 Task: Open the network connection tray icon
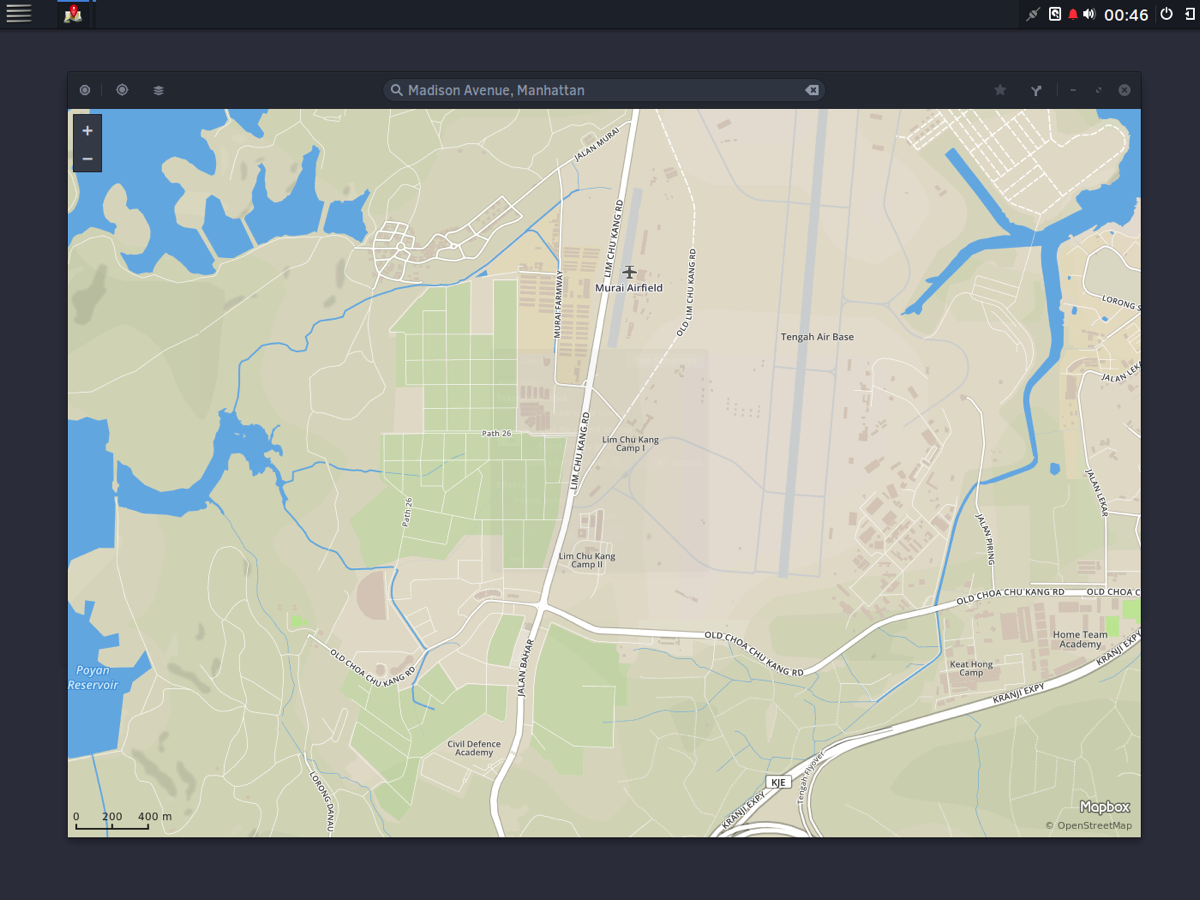pos(1033,14)
